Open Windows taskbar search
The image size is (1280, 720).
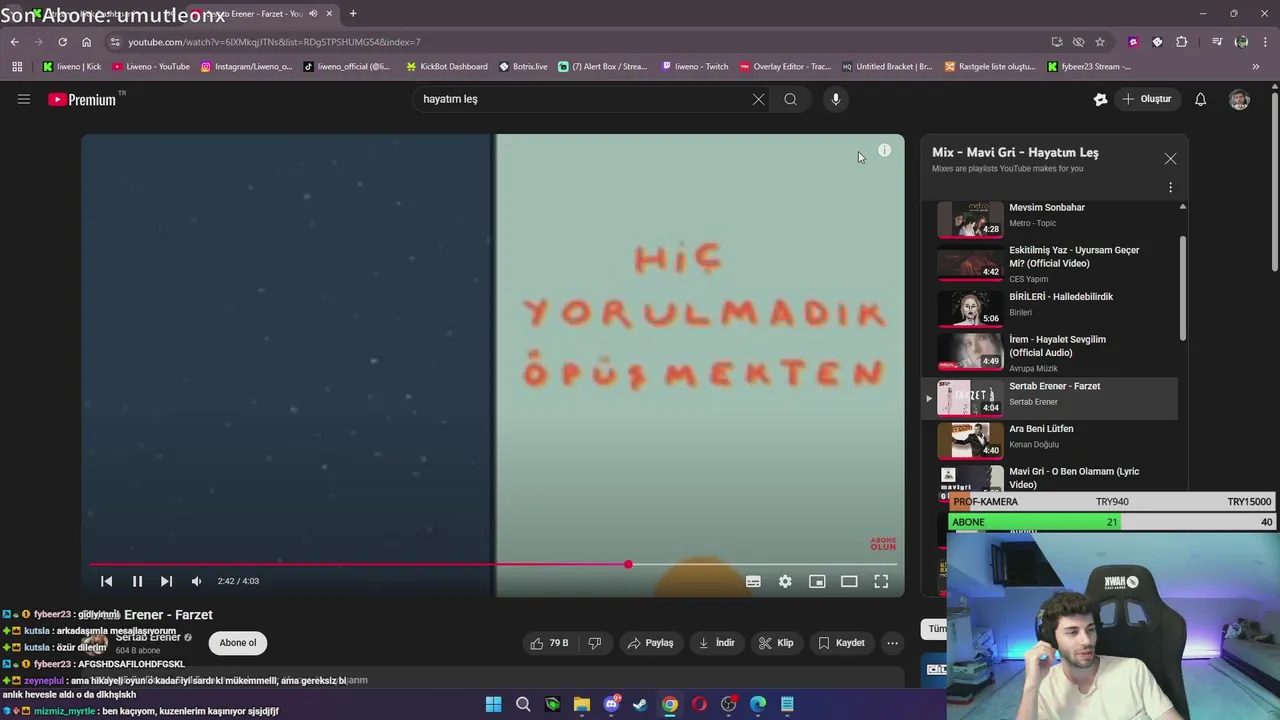pos(523,704)
